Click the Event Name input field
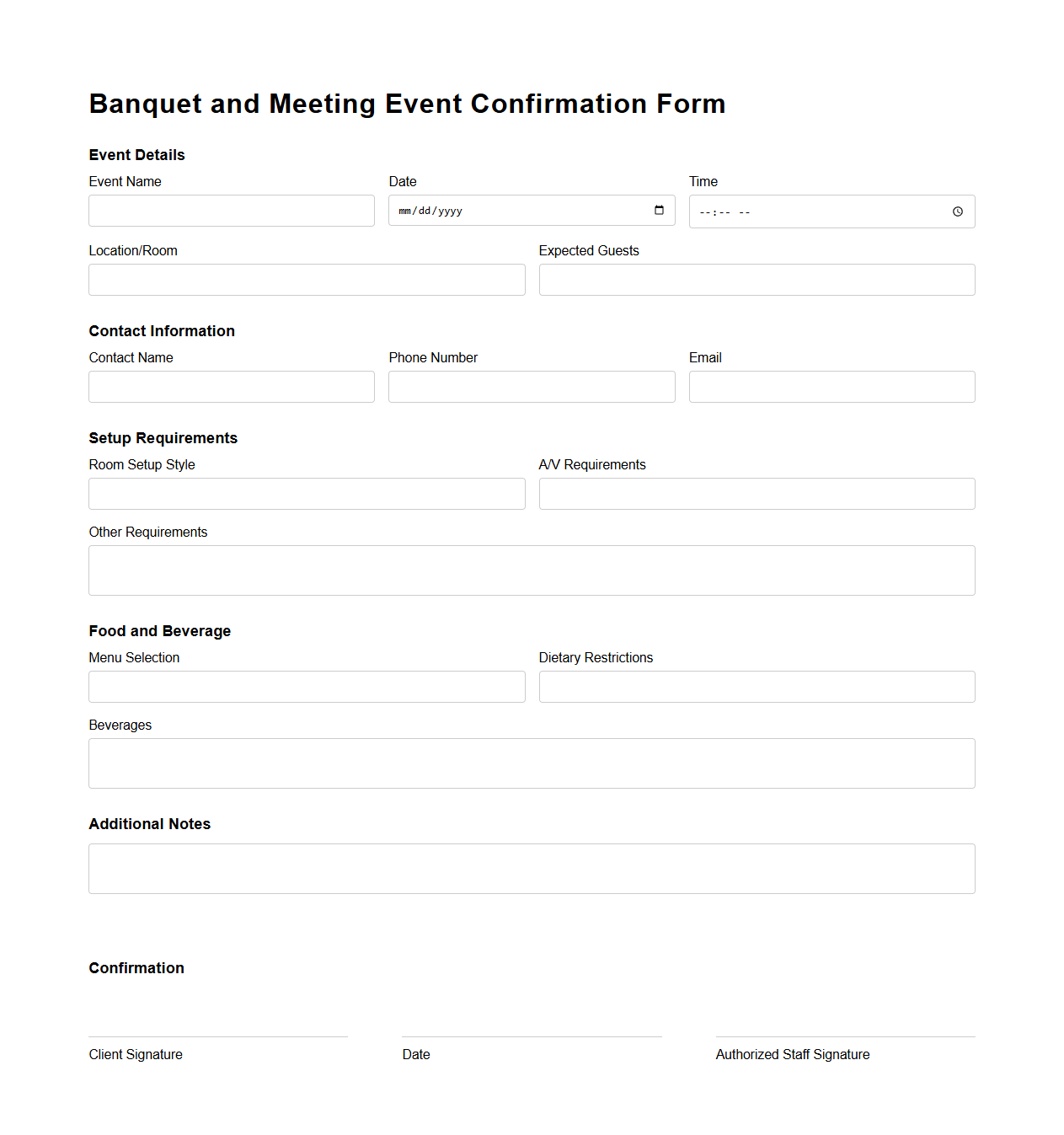1064x1135 pixels. click(x=231, y=210)
